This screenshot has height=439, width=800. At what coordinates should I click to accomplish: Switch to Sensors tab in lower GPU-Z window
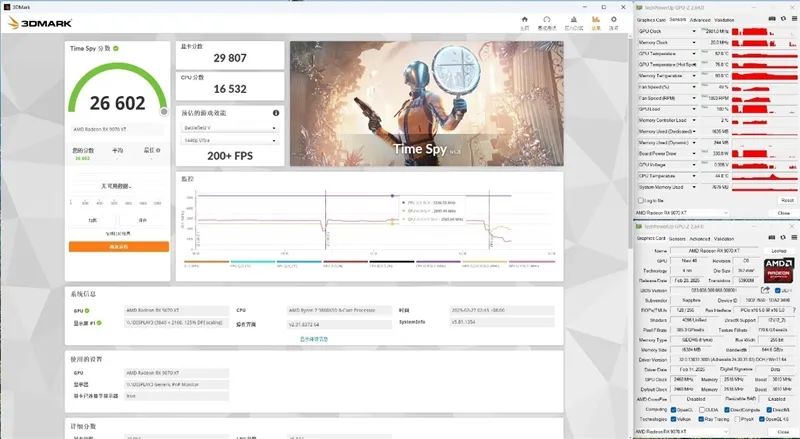click(x=677, y=238)
